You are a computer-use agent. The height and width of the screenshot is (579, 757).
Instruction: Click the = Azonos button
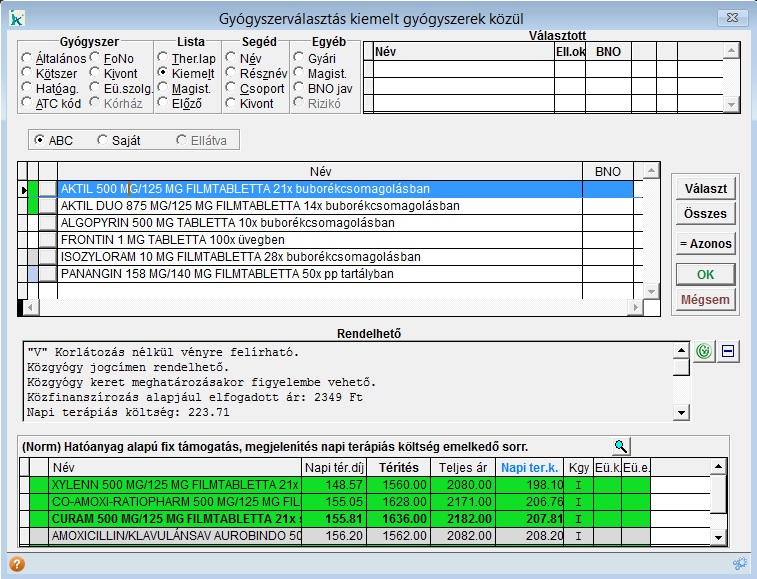tap(705, 244)
